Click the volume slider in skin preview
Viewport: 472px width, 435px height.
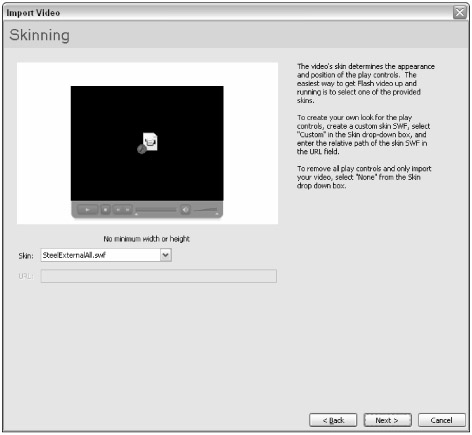point(206,210)
